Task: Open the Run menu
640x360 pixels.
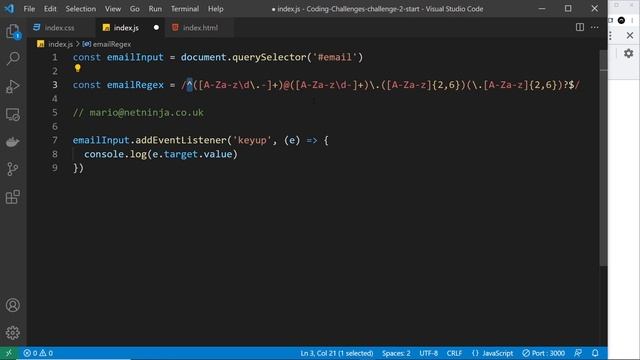Action: pos(155,9)
